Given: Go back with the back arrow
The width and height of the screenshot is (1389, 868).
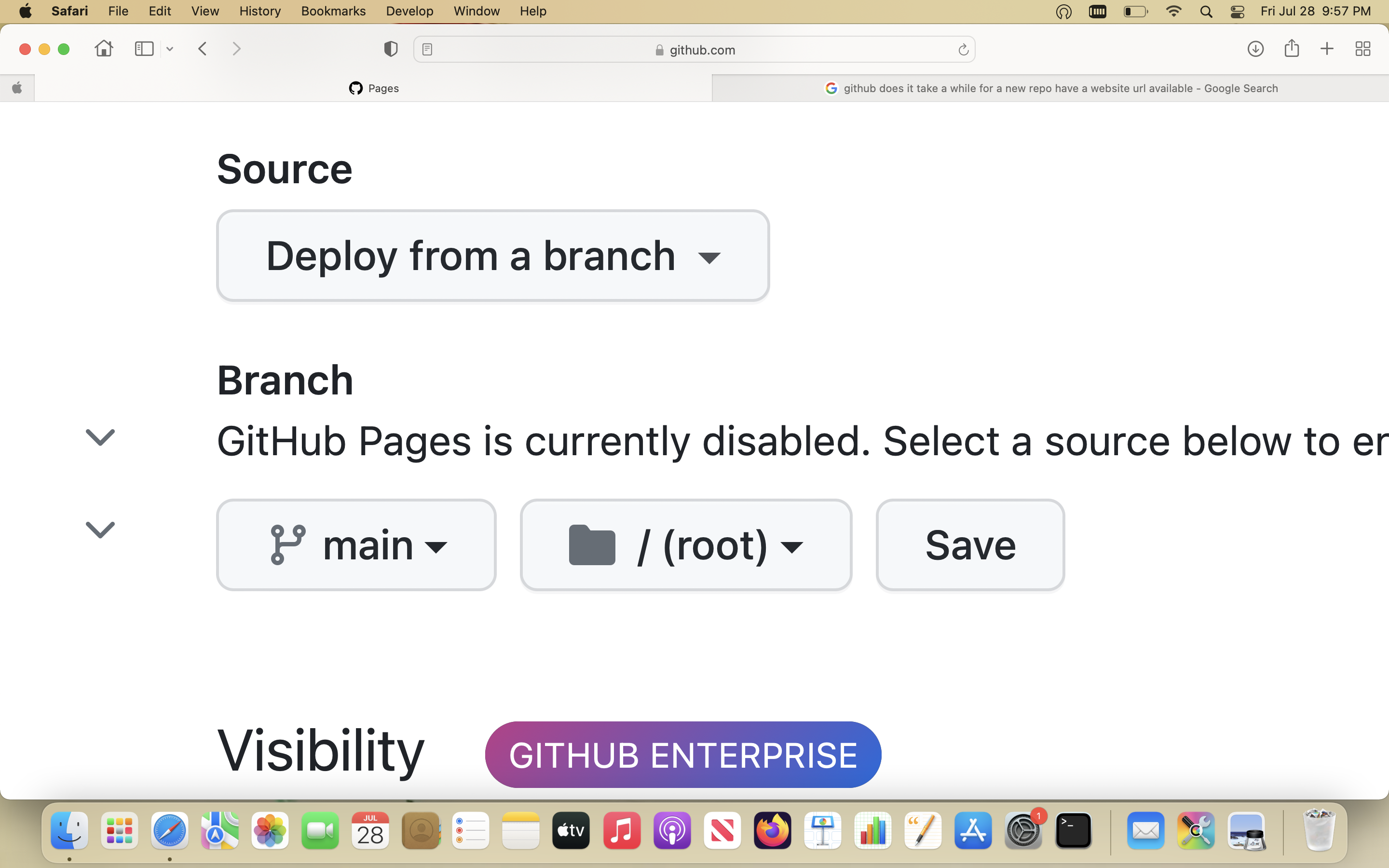Looking at the screenshot, I should (202, 49).
